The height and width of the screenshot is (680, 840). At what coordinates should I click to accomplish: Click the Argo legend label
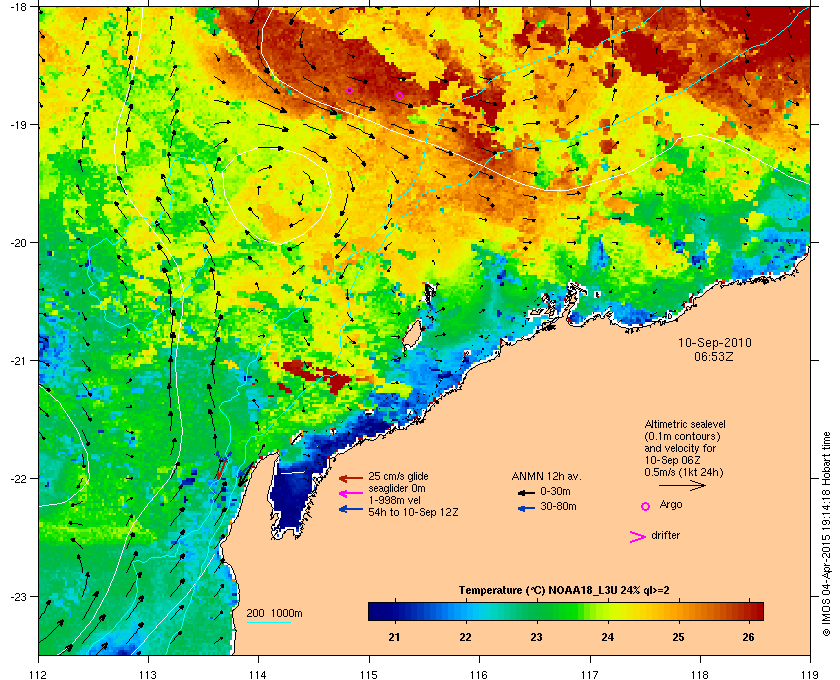pyautogui.click(x=671, y=505)
